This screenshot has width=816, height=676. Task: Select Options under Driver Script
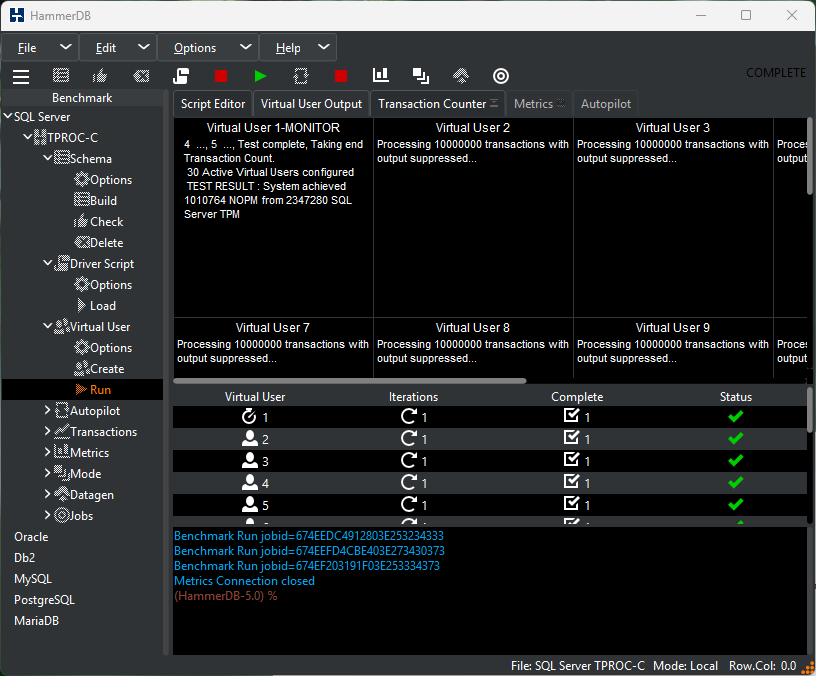coord(103,285)
